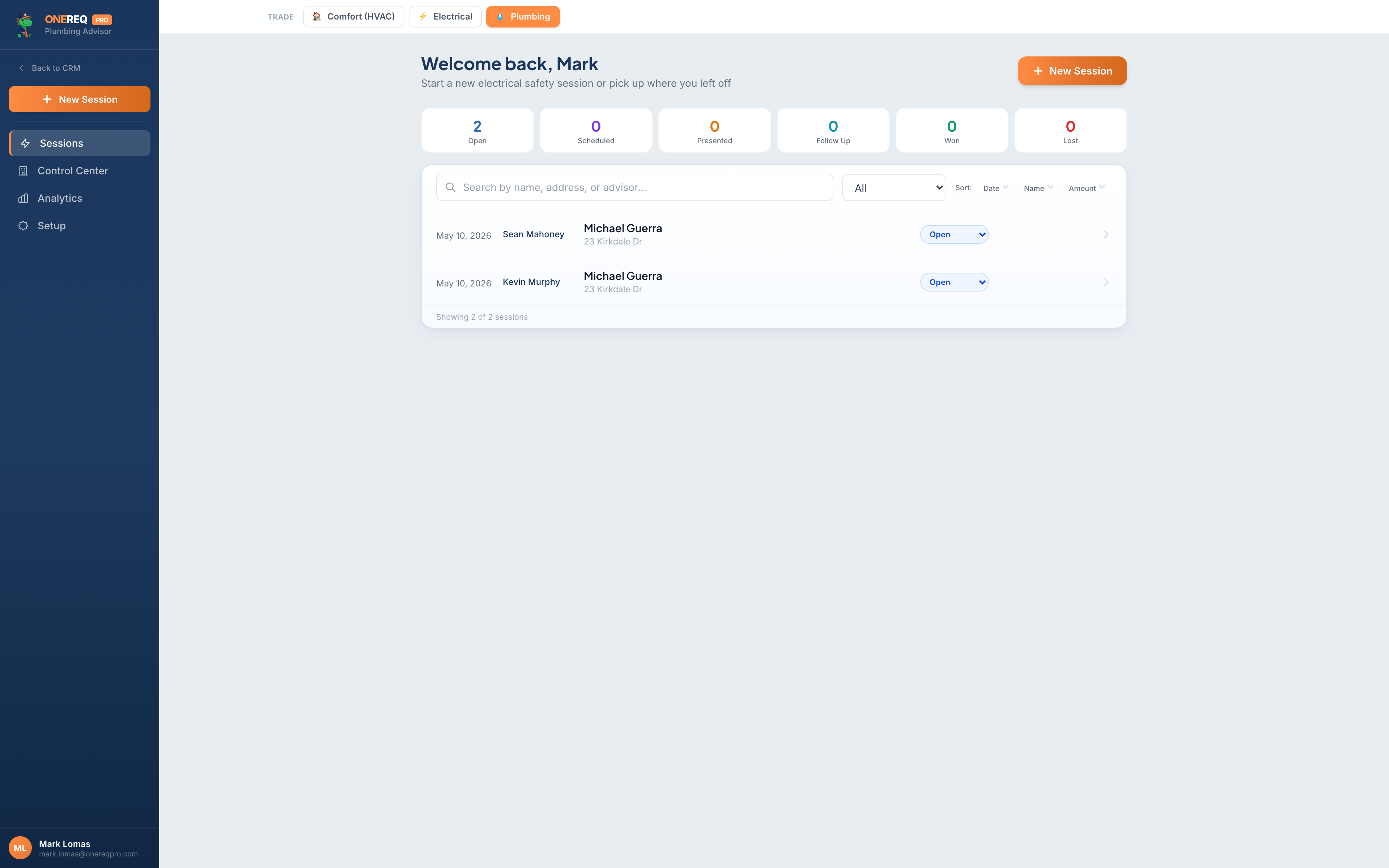Open the Analytics page
Screen dimensions: 1389x868
(x=79, y=198)
